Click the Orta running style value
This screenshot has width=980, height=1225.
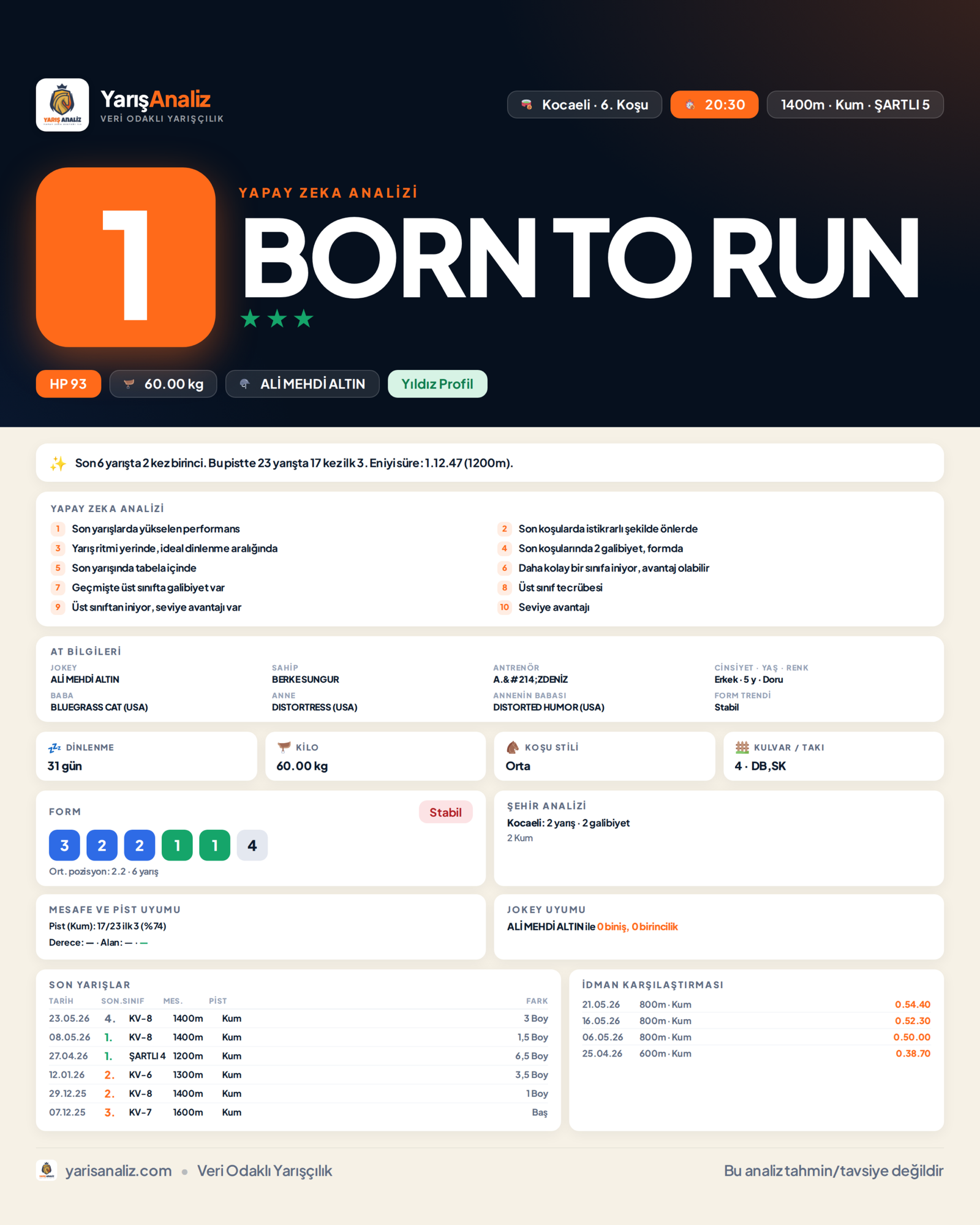(x=518, y=766)
